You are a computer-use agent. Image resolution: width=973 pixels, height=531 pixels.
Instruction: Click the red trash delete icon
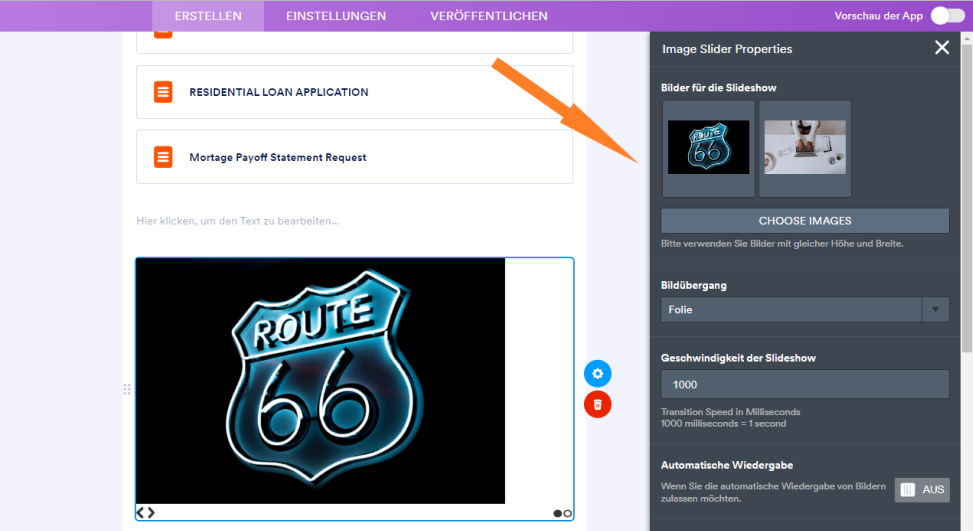pyautogui.click(x=598, y=404)
